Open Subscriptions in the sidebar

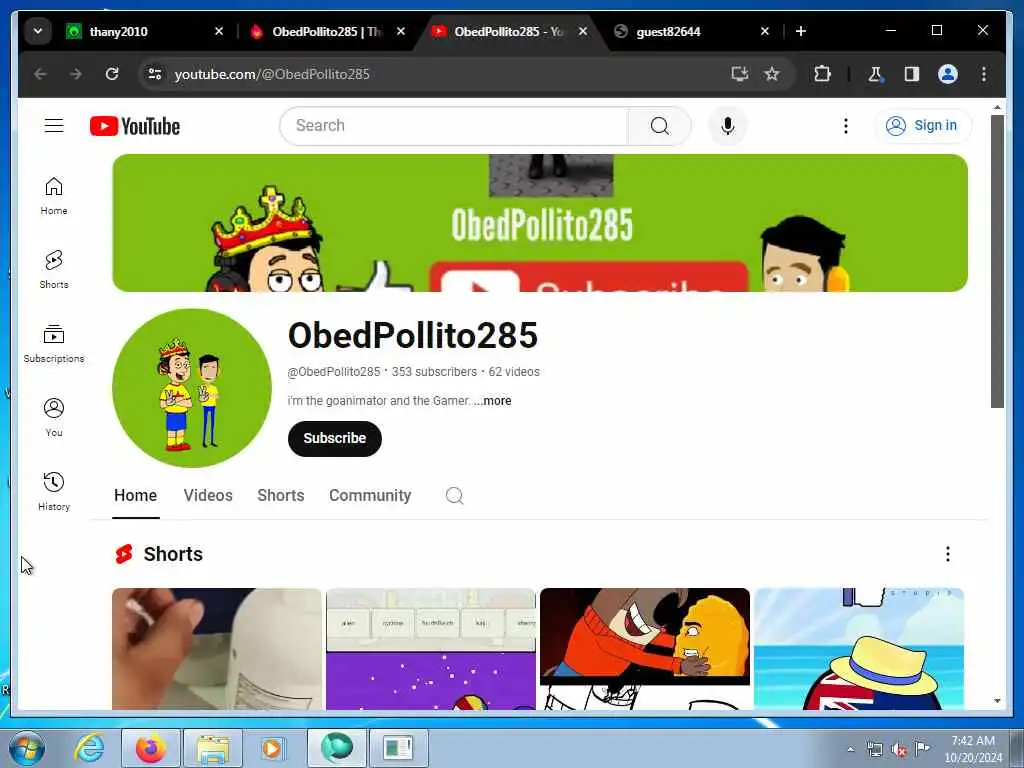[54, 344]
